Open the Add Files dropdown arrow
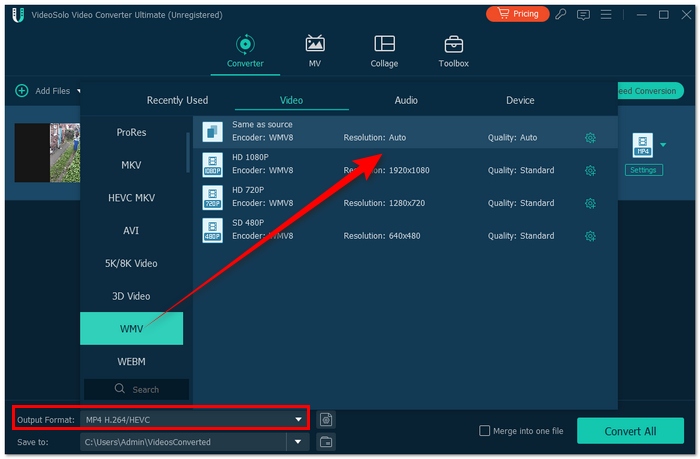Screen dimensions: 700x459 pos(78,91)
